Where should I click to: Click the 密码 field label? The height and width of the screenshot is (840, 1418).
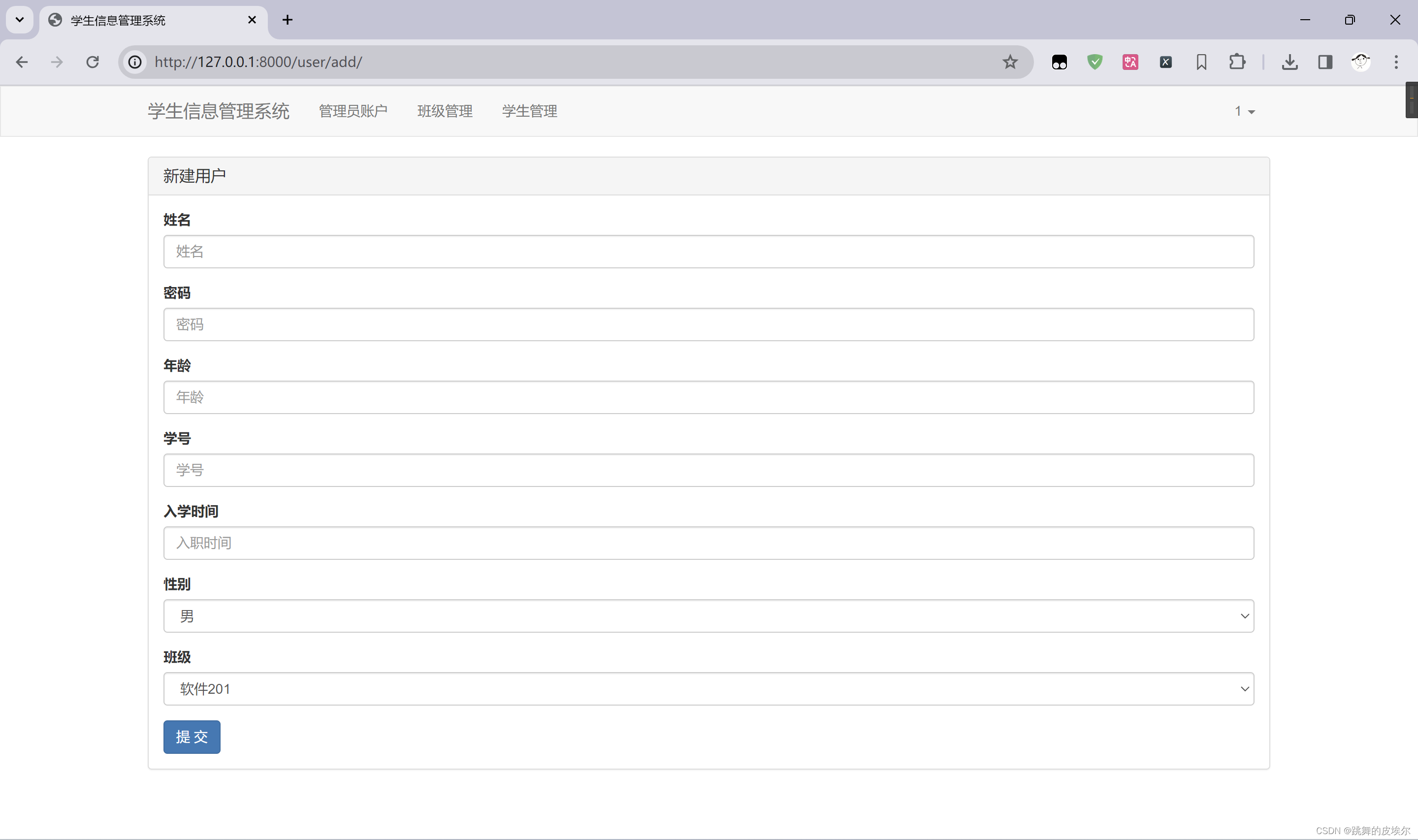tap(177, 292)
